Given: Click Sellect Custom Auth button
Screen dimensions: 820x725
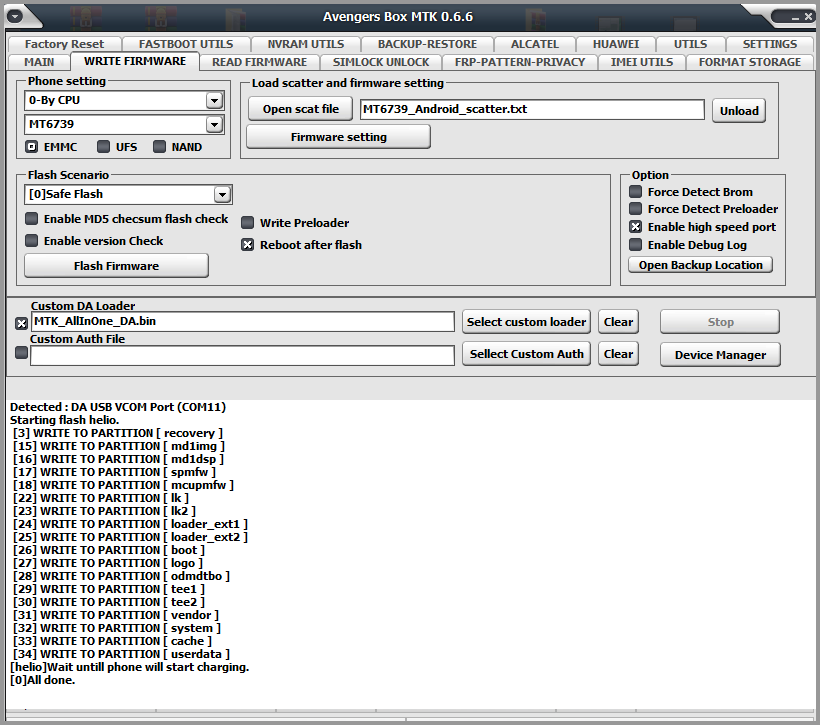Looking at the screenshot, I should point(526,354).
